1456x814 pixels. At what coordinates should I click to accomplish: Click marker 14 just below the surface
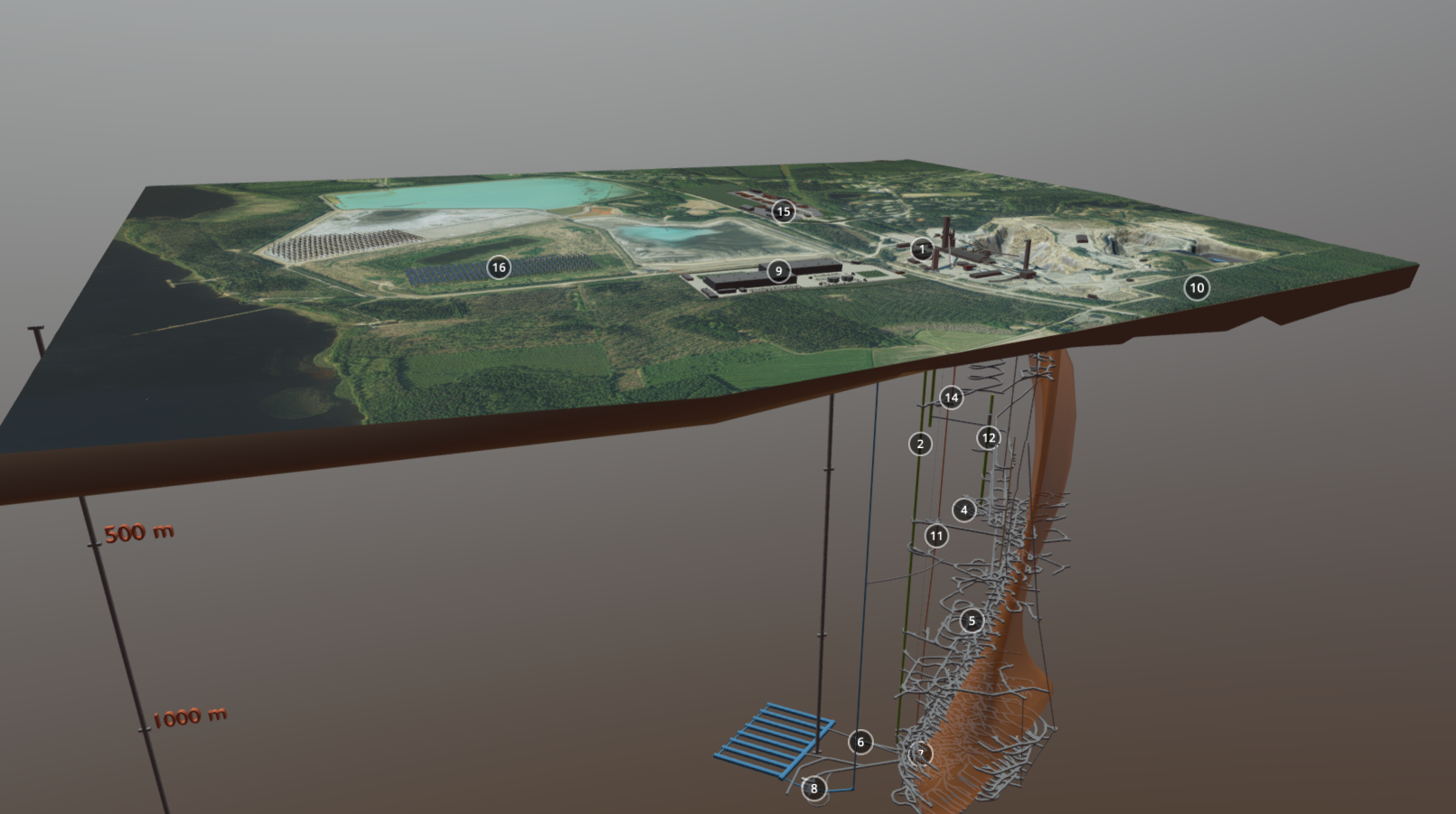tap(951, 398)
